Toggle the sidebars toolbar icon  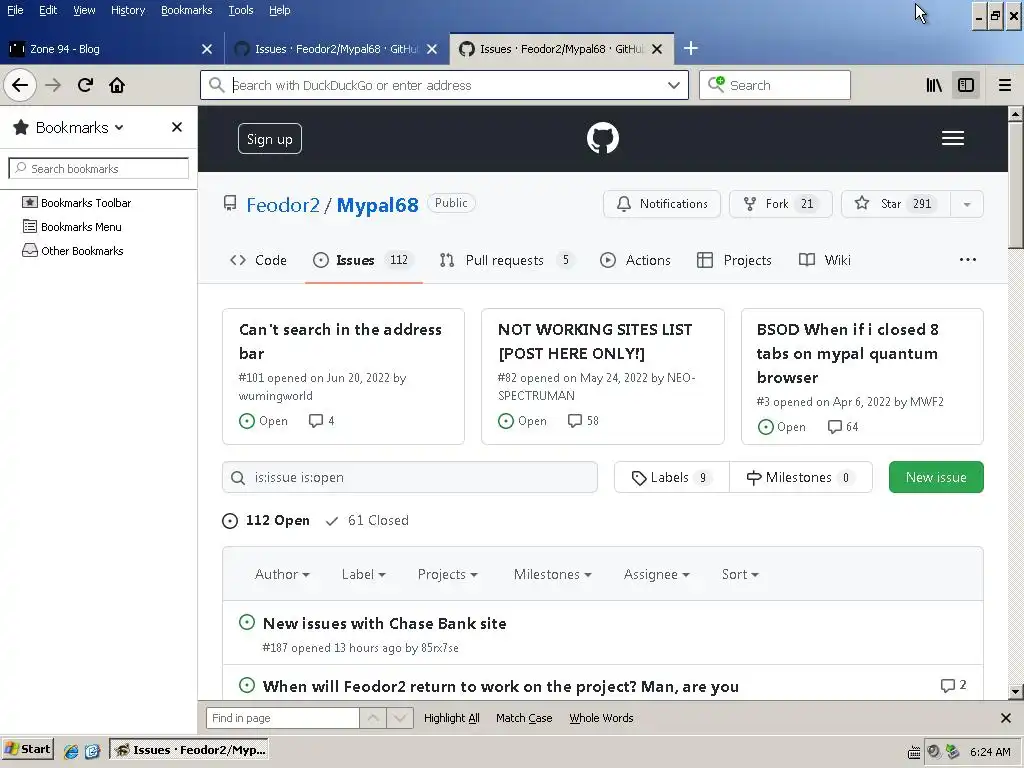[966, 85]
